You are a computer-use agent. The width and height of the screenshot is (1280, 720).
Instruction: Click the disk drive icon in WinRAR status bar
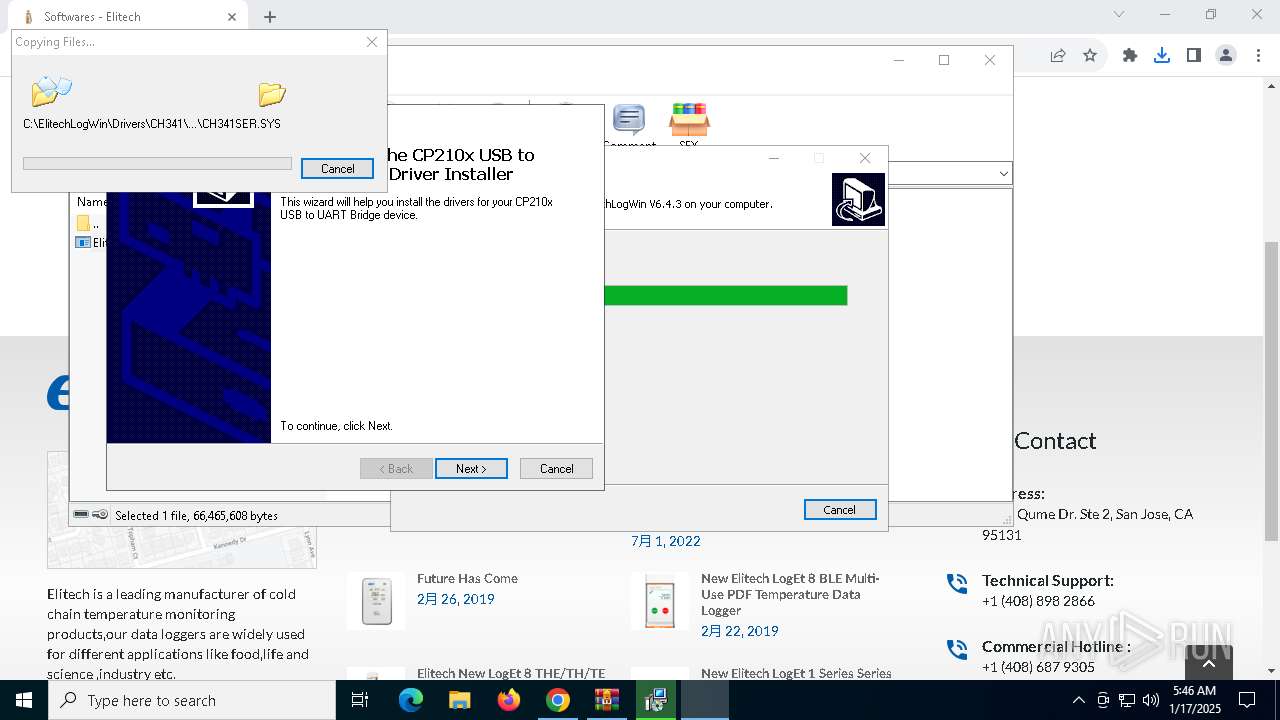tap(81, 514)
